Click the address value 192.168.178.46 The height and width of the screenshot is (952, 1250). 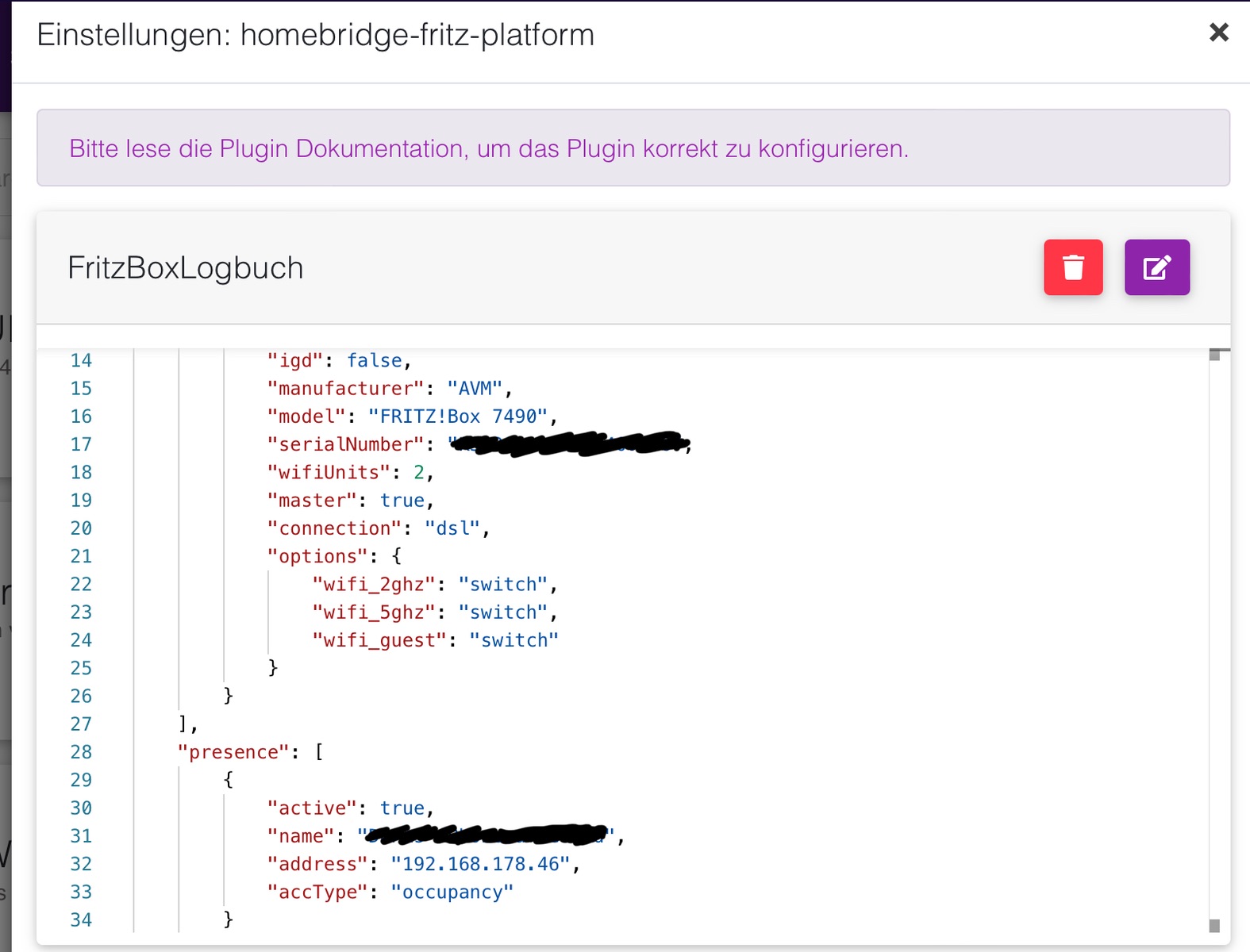480,864
